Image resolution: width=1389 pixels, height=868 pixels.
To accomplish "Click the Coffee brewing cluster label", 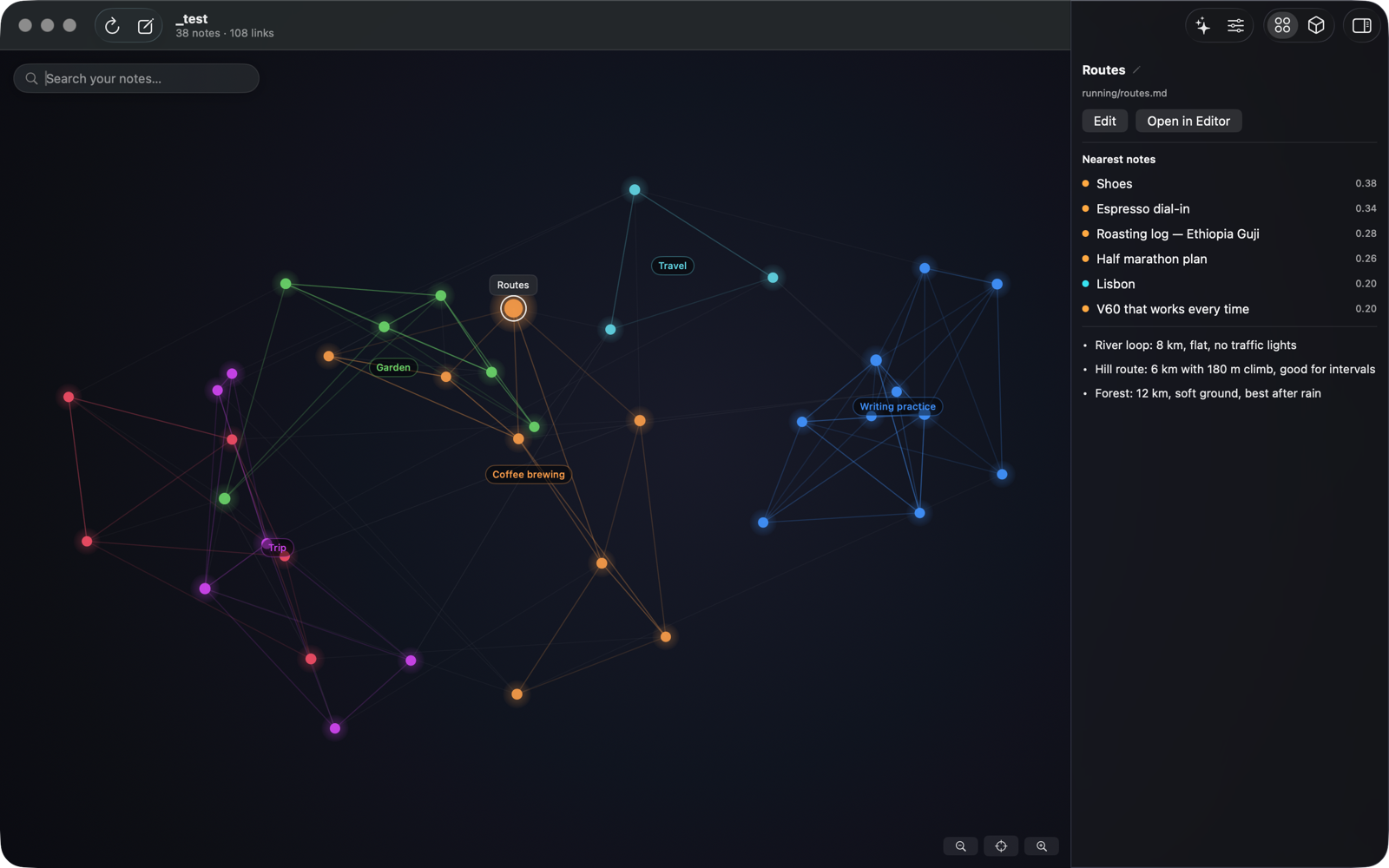I will click(529, 475).
